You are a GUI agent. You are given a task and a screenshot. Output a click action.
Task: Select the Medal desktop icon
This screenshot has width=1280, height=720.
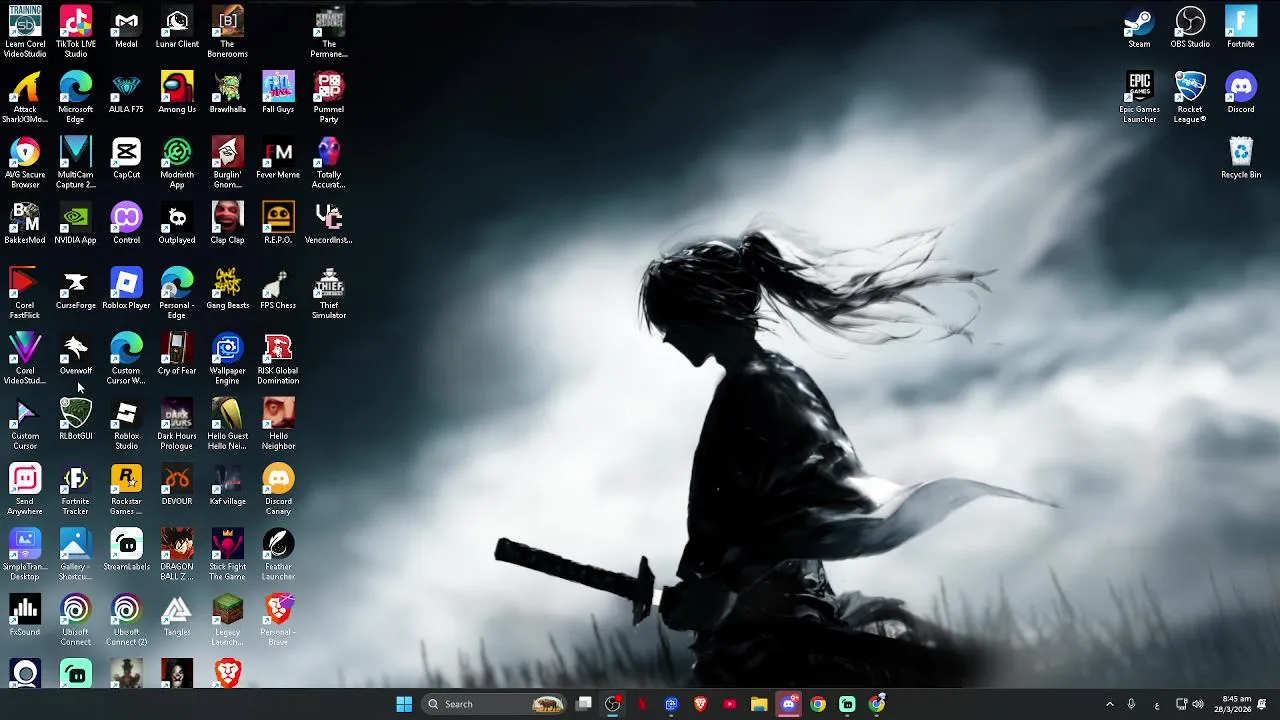(x=126, y=28)
